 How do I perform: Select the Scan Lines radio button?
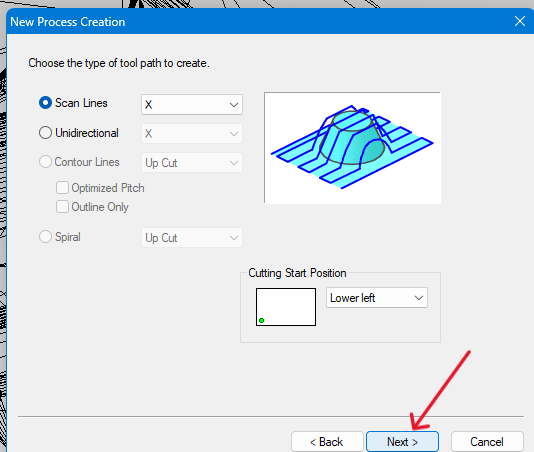[45, 103]
